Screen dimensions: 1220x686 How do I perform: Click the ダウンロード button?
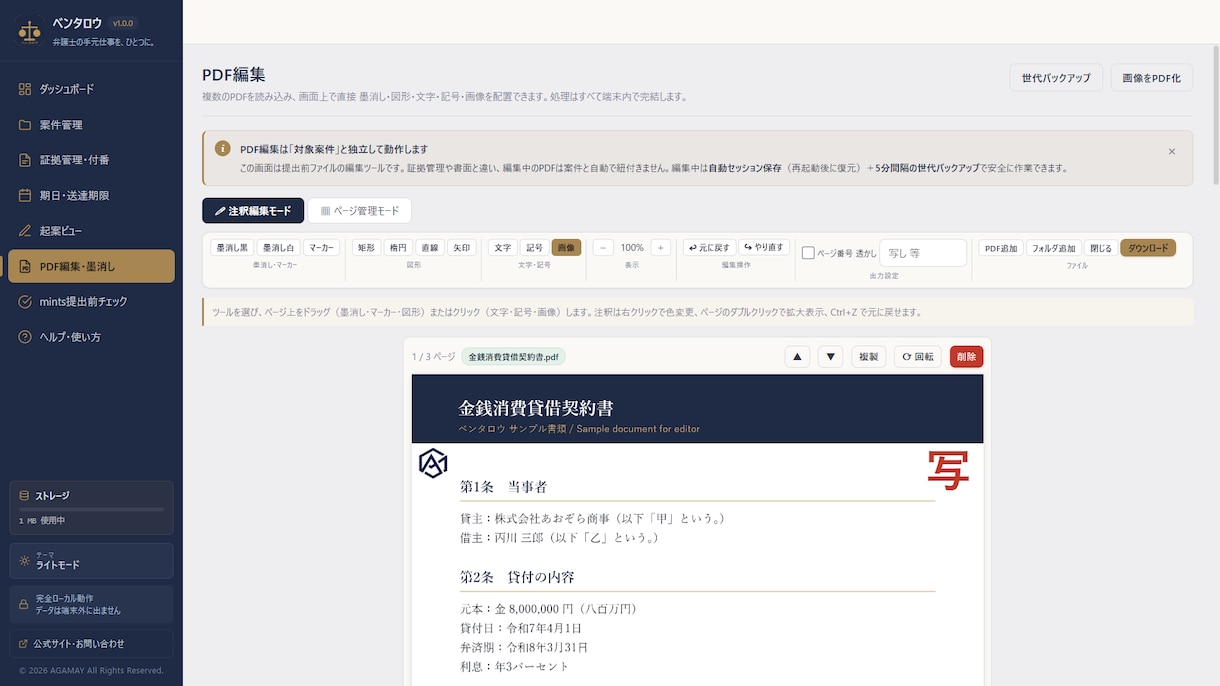(x=1148, y=248)
